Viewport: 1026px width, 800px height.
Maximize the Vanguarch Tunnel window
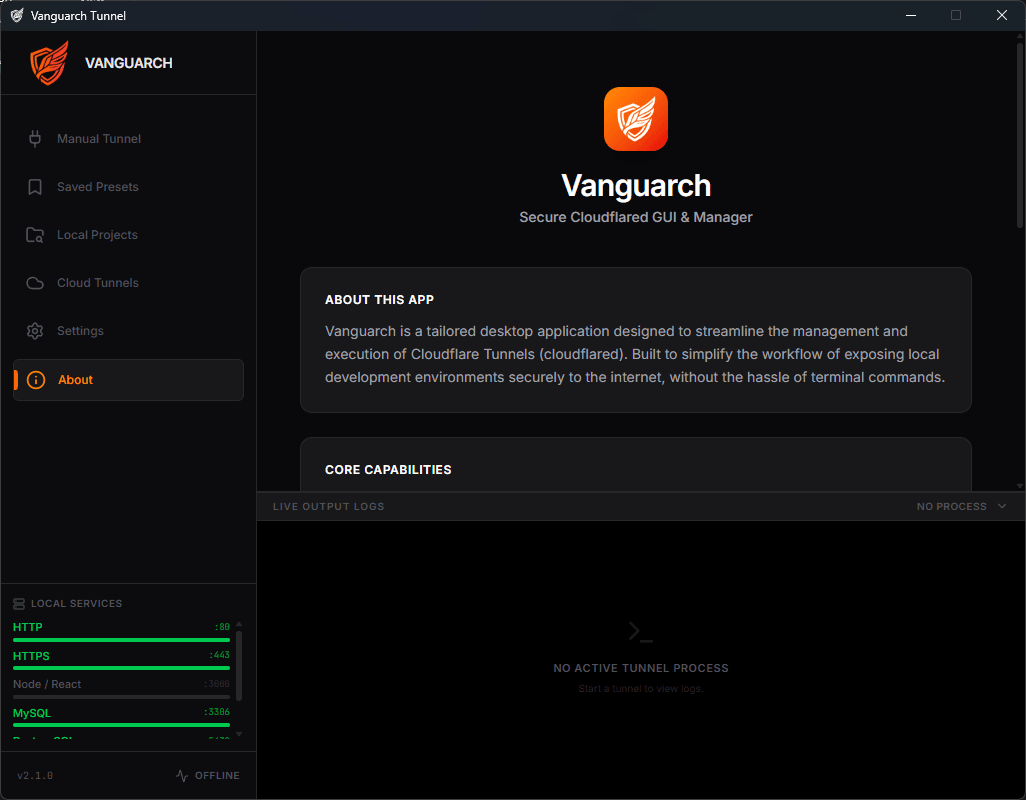point(956,15)
